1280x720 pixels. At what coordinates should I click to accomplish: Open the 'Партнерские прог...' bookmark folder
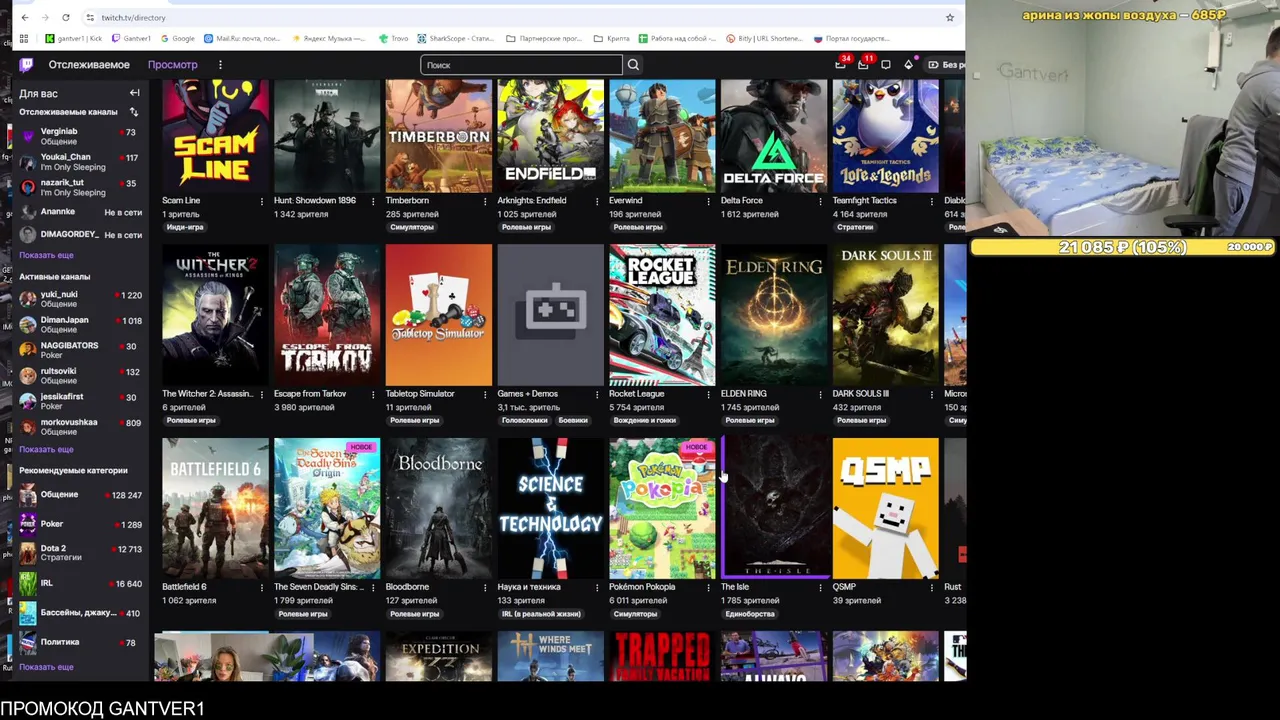click(x=543, y=39)
